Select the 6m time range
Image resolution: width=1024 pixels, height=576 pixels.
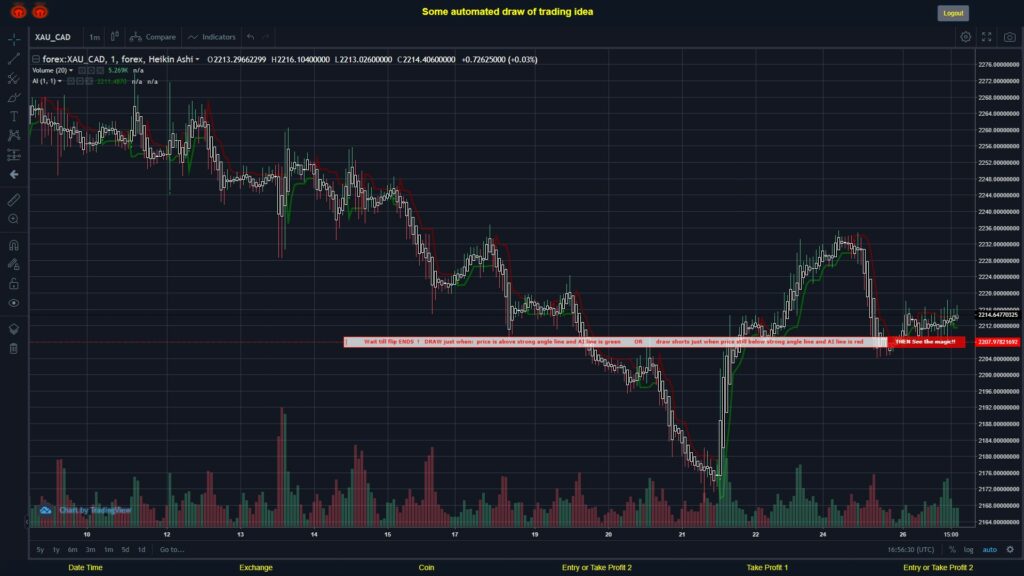click(x=72, y=550)
